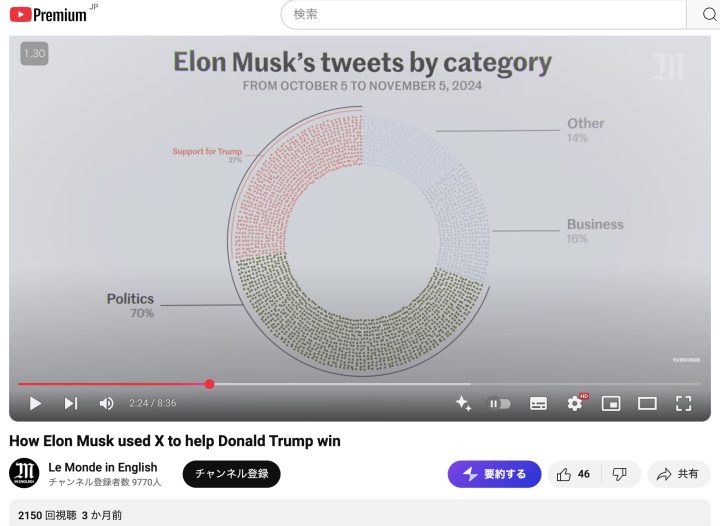The image size is (720, 526).
Task: Seek using the red progress bar scrubber
Action: click(209, 384)
